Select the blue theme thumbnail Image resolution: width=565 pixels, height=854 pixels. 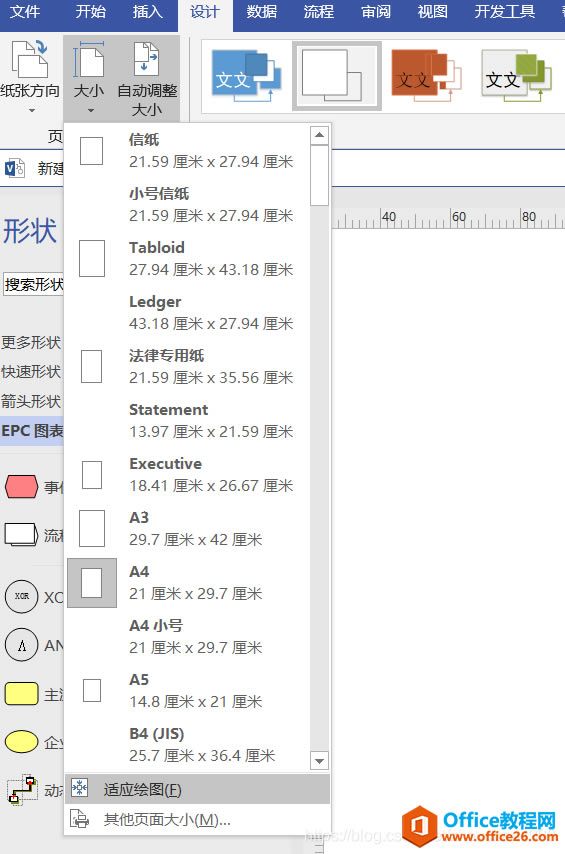click(x=247, y=76)
